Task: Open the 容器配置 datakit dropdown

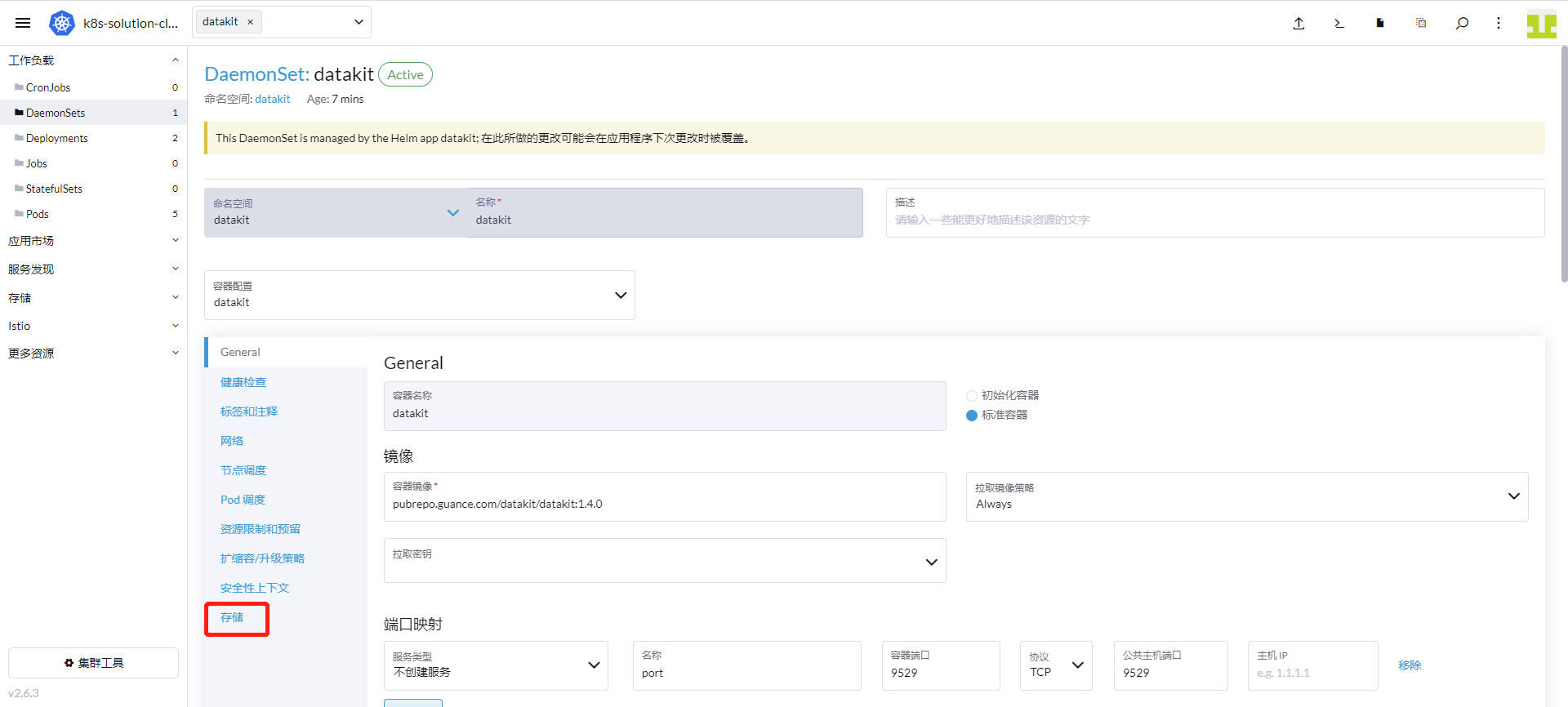Action: (x=420, y=295)
